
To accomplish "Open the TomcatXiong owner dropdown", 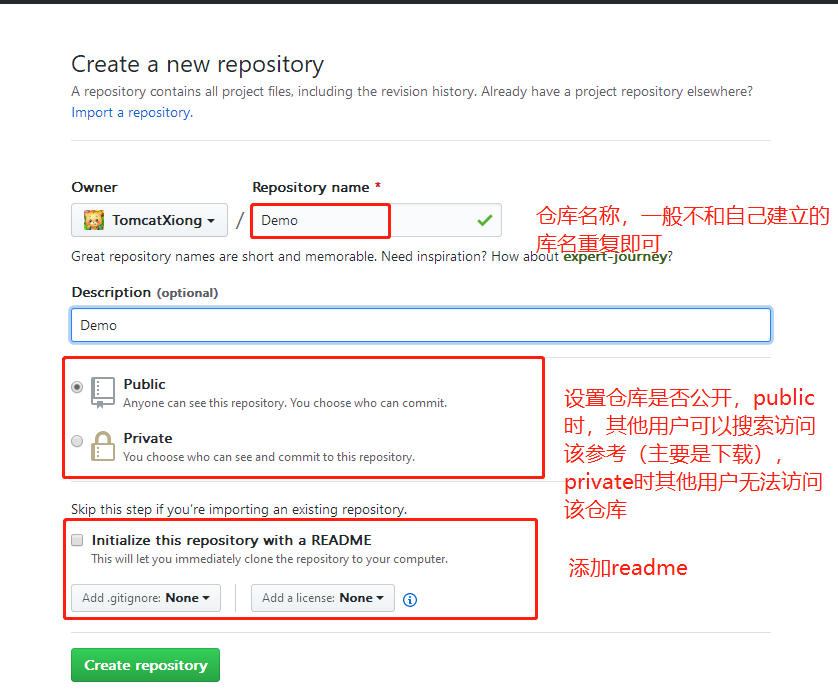I will [x=149, y=220].
